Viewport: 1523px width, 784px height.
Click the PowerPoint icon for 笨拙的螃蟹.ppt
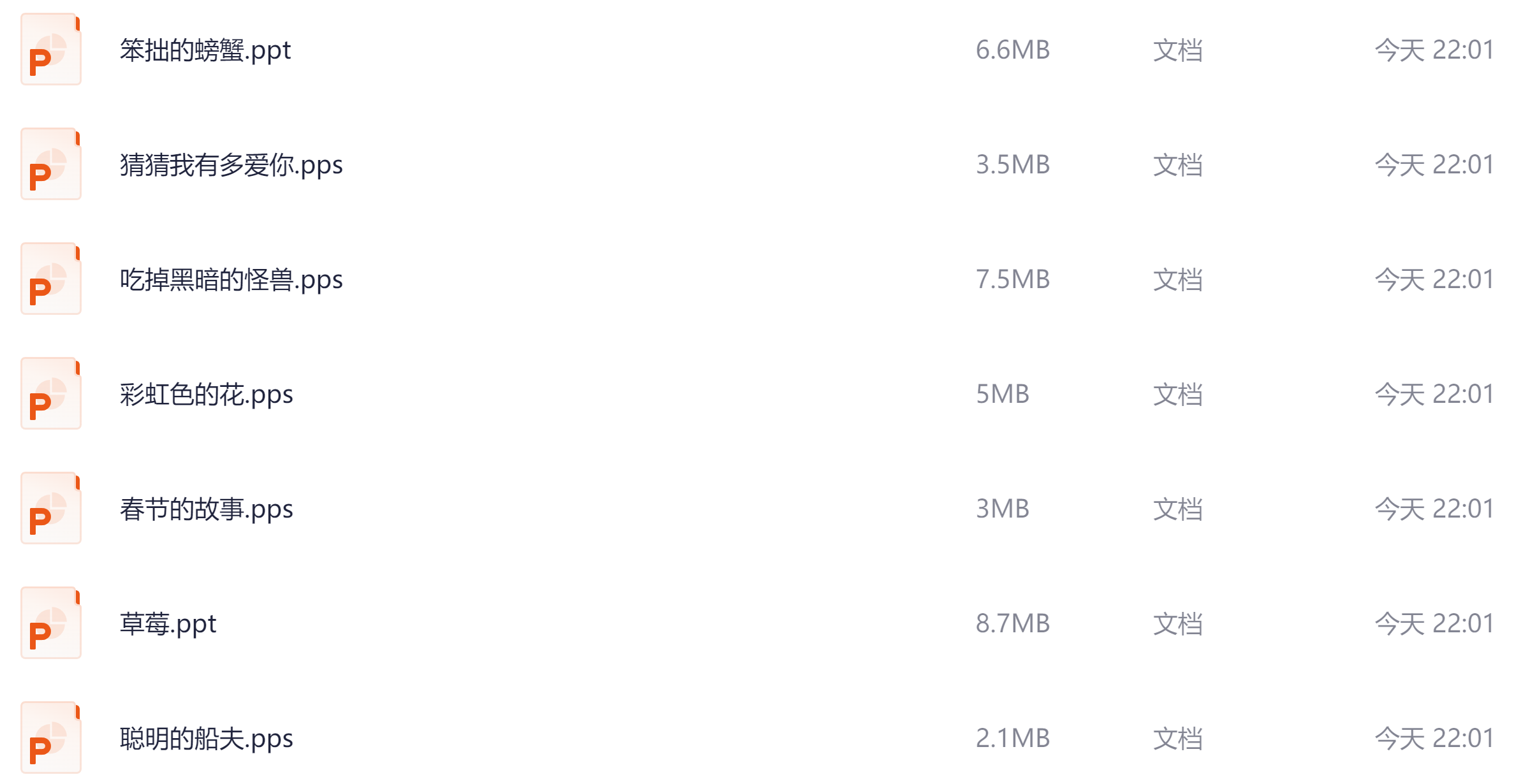pos(51,50)
